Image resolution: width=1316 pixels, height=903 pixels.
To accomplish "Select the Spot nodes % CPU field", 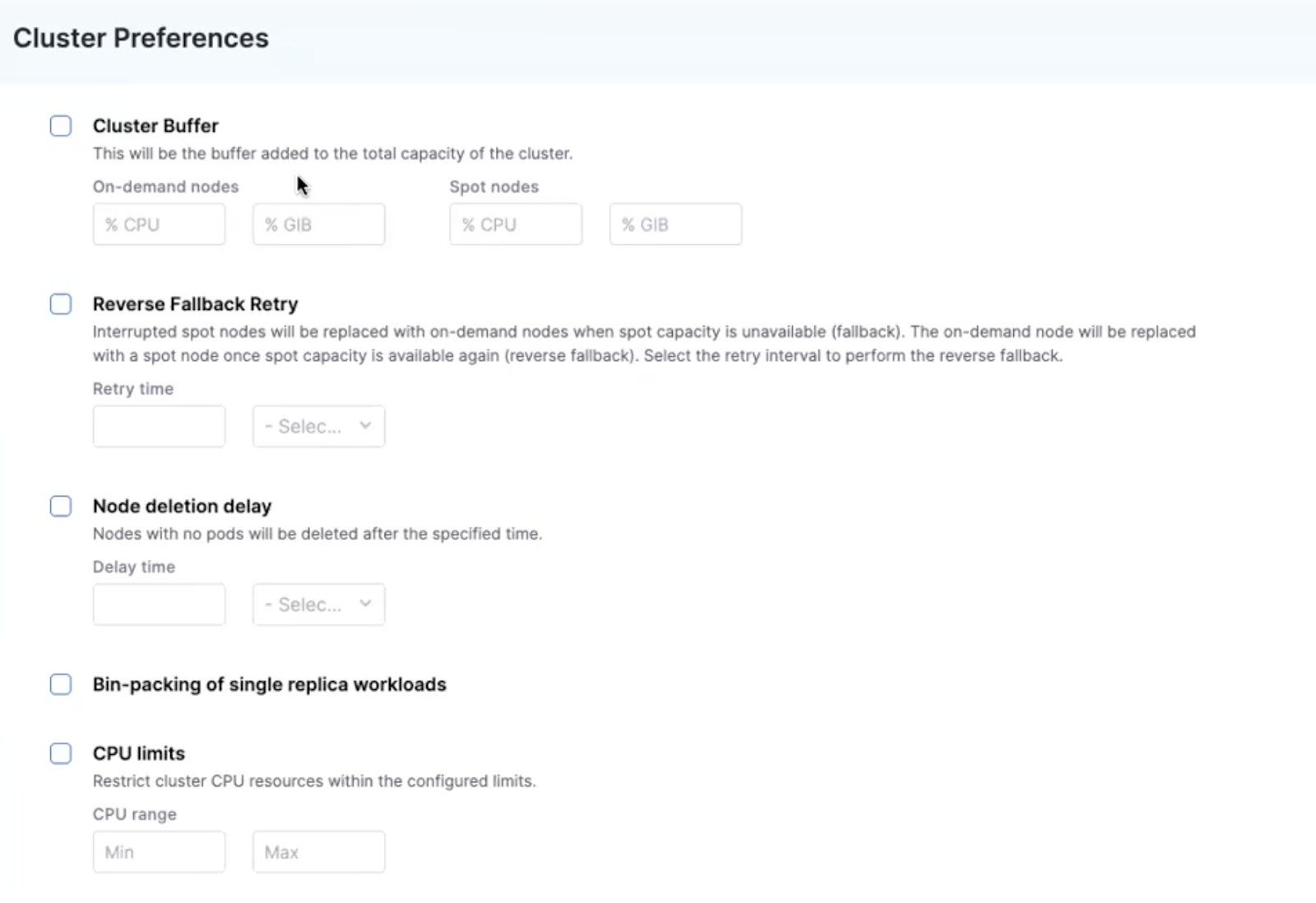I will (x=516, y=225).
